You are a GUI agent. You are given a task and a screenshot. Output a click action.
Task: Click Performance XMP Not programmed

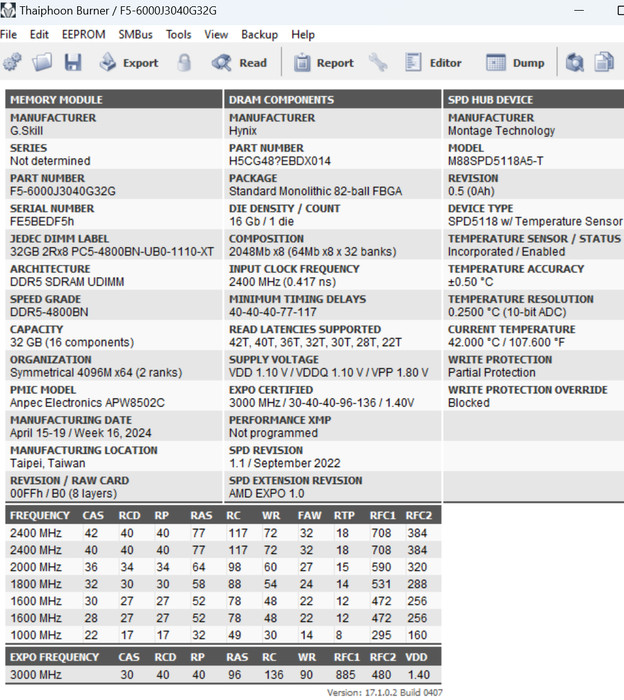point(273,433)
